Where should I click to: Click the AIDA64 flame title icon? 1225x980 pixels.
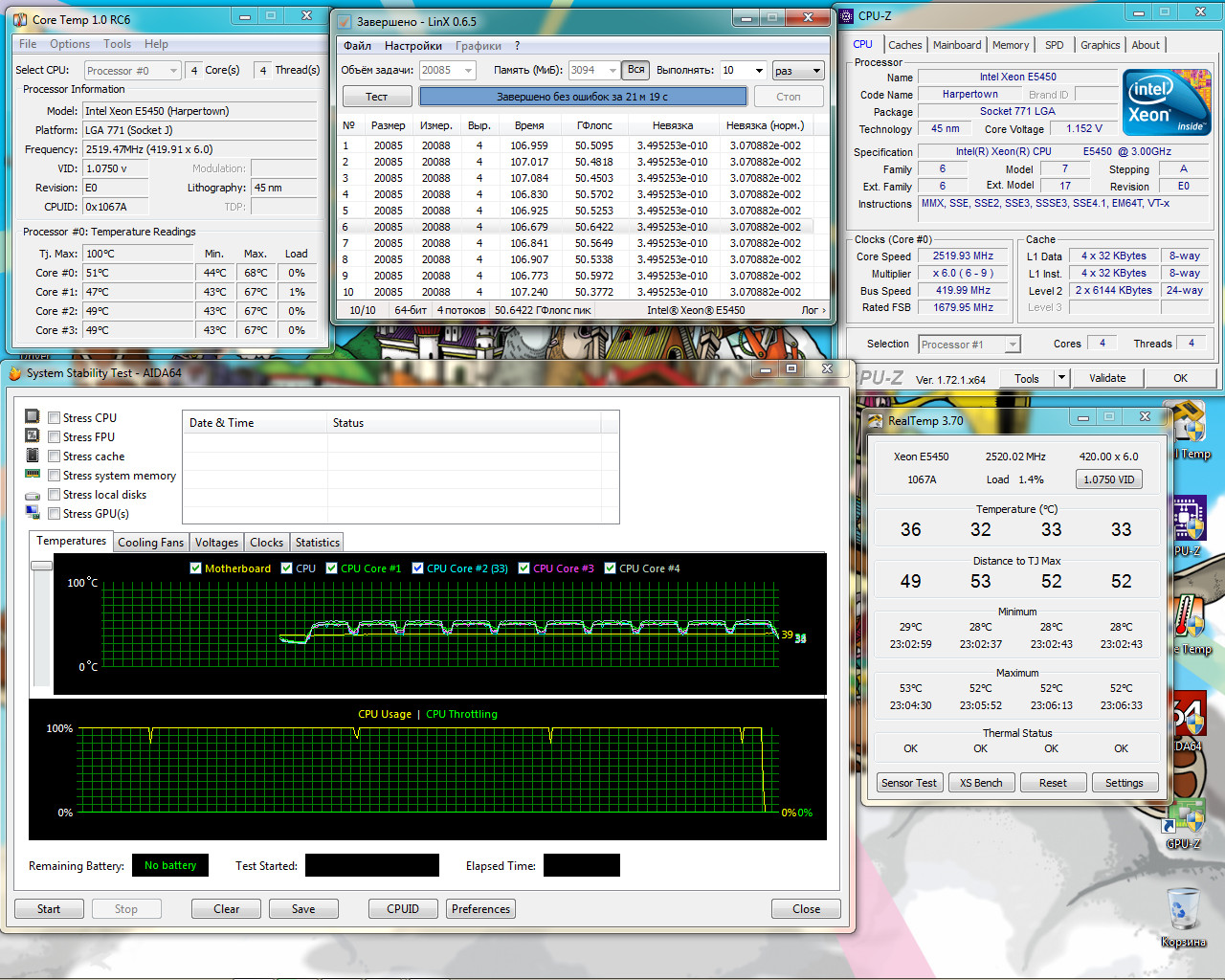[15, 373]
